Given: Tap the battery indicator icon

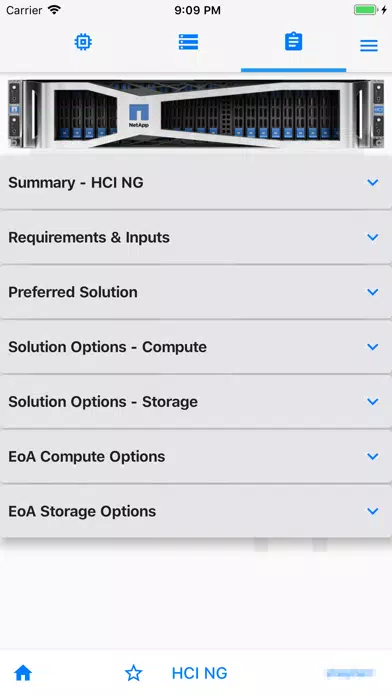Looking at the screenshot, I should point(365,10).
